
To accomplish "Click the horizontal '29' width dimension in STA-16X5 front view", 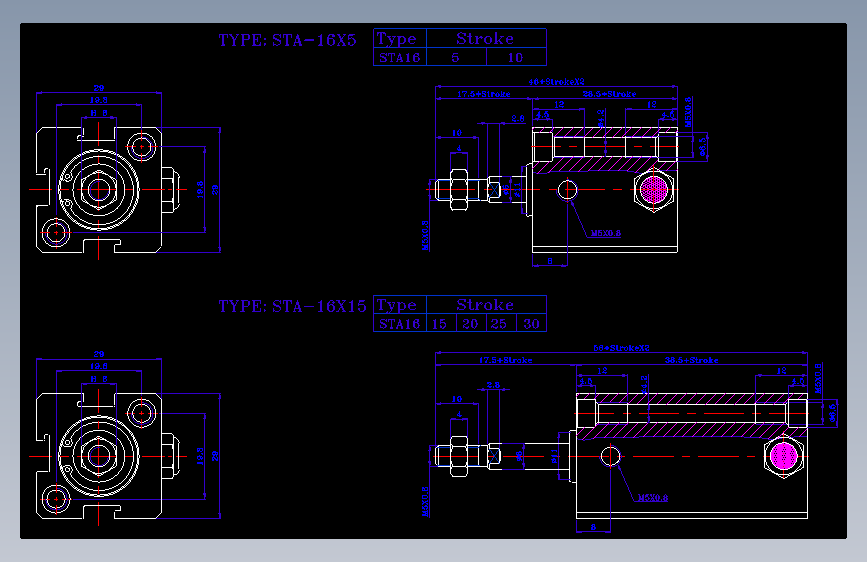I will point(98,88).
